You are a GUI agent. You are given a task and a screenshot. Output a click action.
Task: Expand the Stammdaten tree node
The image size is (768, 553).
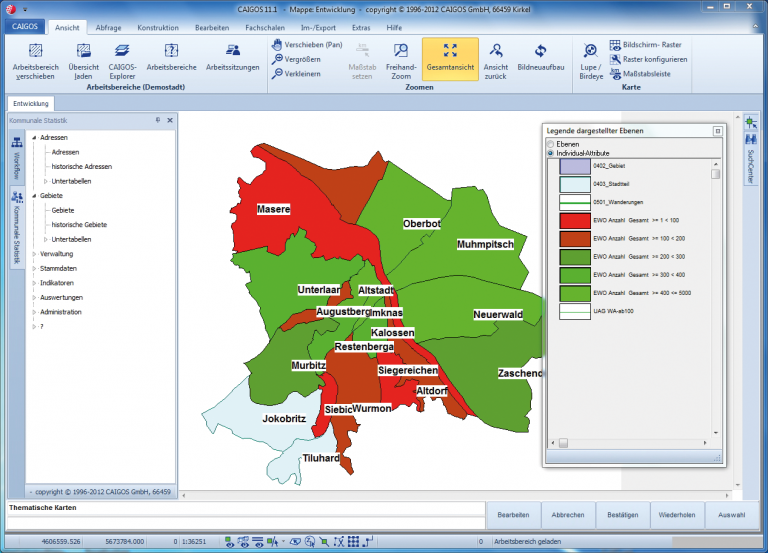click(34, 269)
